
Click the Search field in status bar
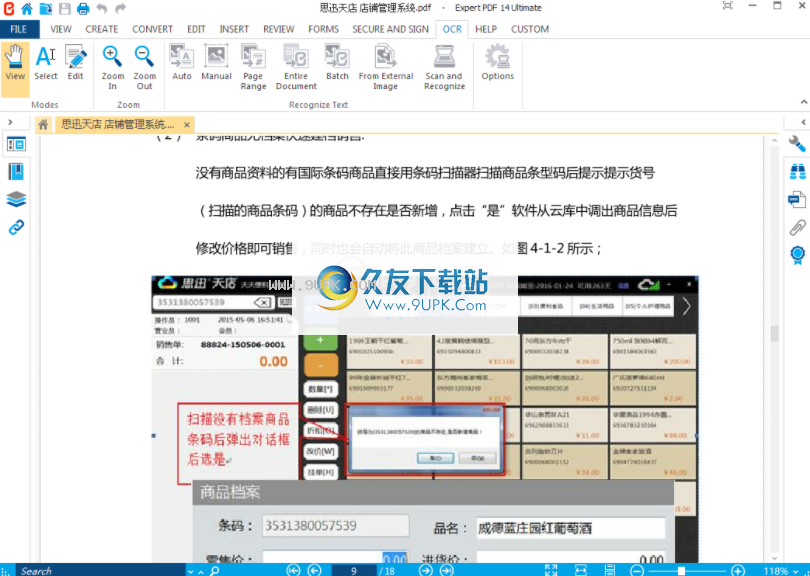tap(101, 570)
